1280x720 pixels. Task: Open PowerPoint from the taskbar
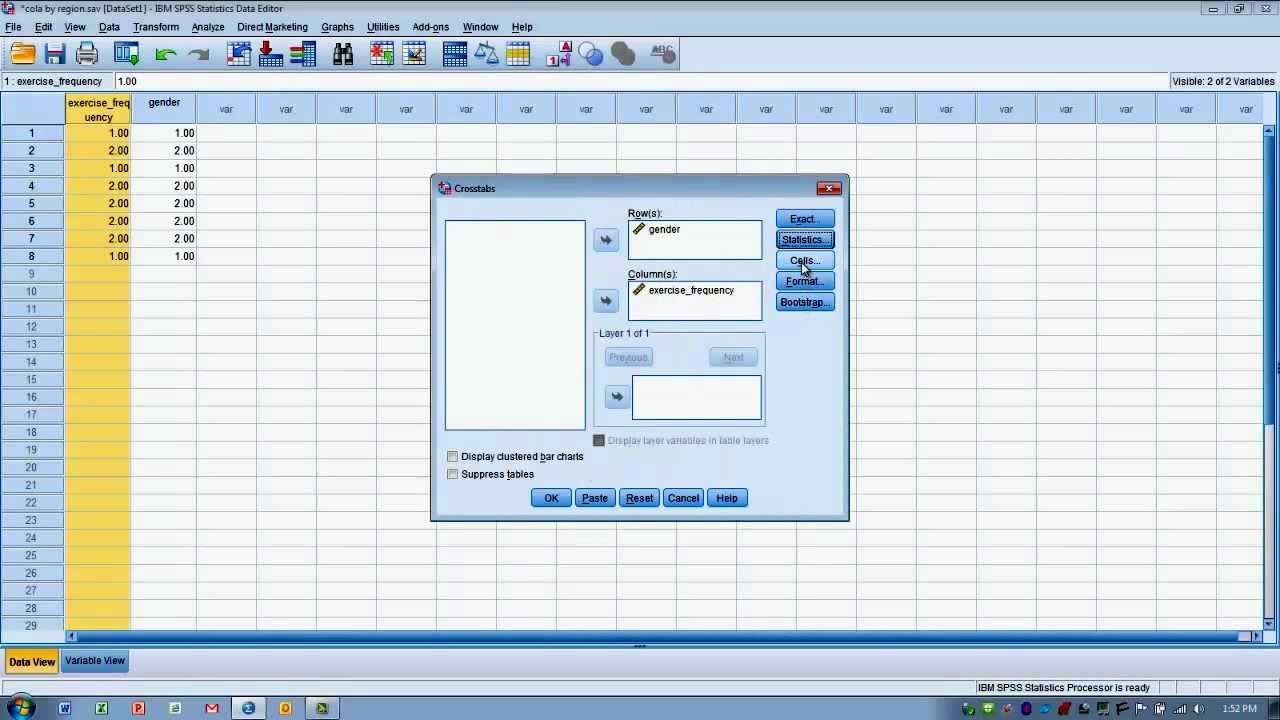coord(139,709)
